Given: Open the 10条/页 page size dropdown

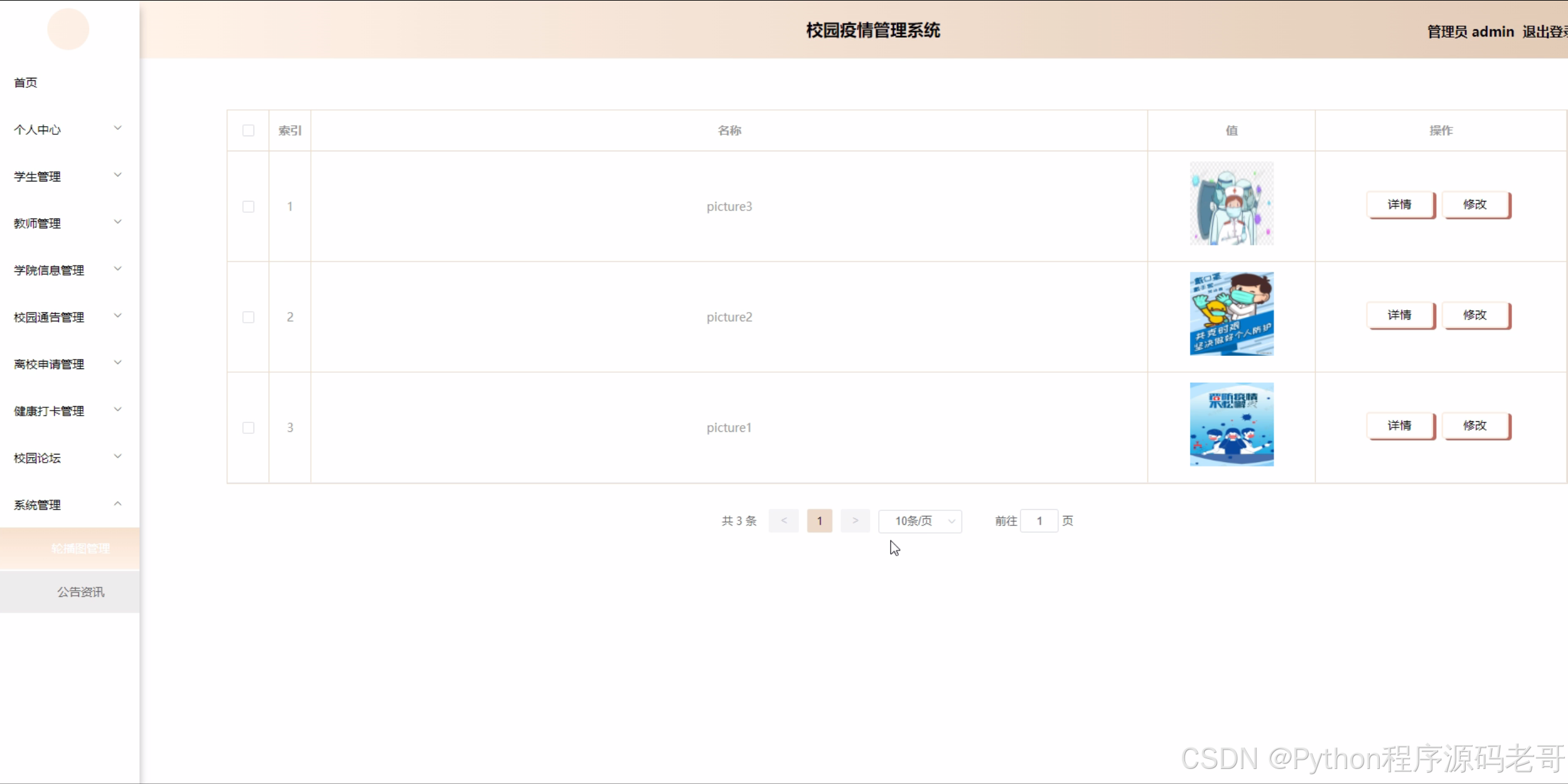Looking at the screenshot, I should click(920, 521).
